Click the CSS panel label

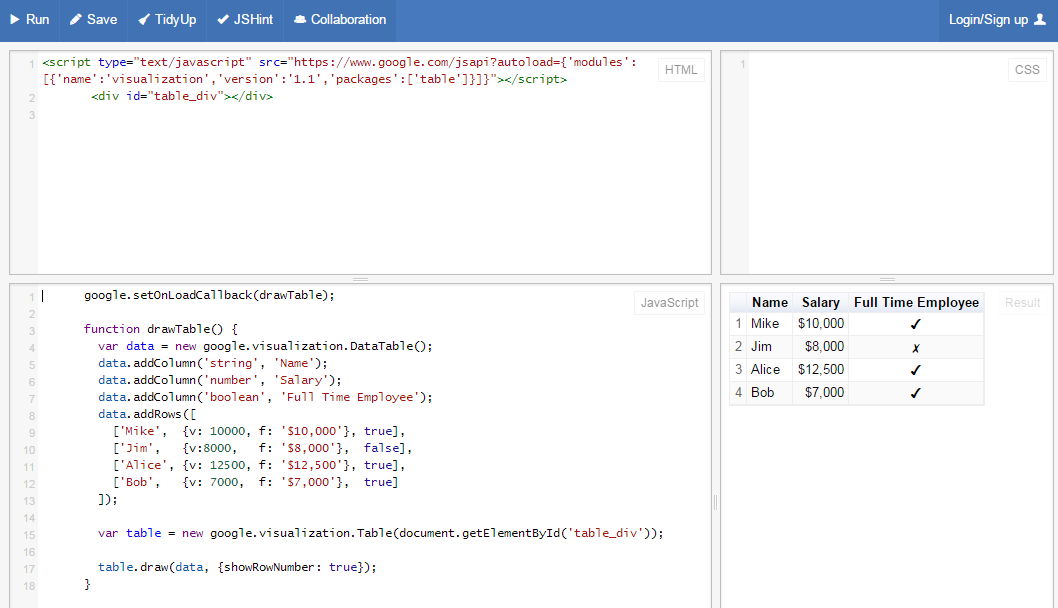(1027, 70)
